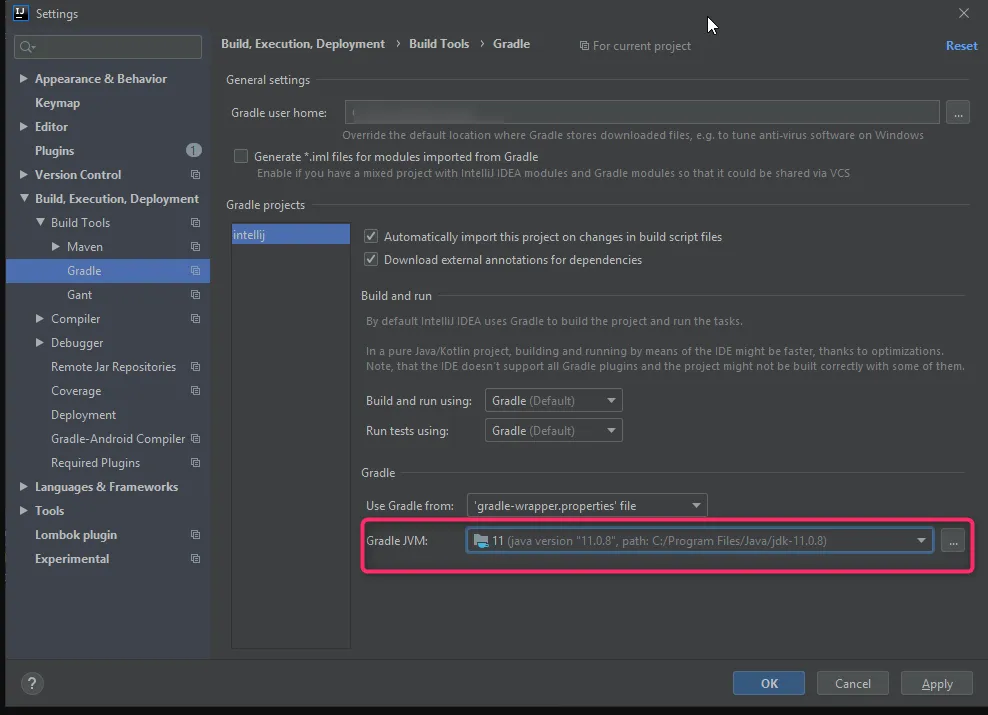
Task: Expand the Tools section arrow
Action: click(23, 510)
